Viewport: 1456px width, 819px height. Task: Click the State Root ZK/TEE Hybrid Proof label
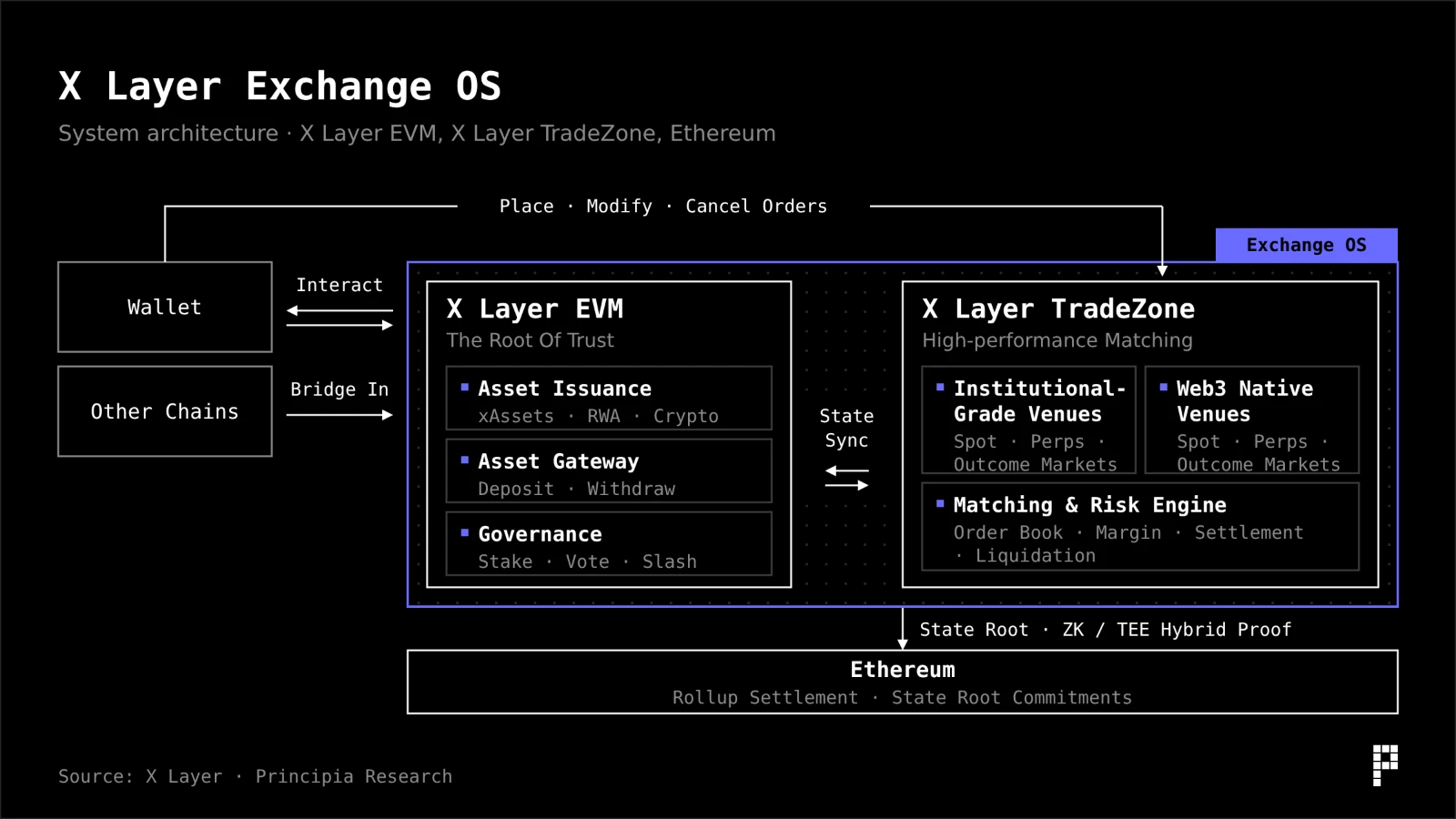1105,630
